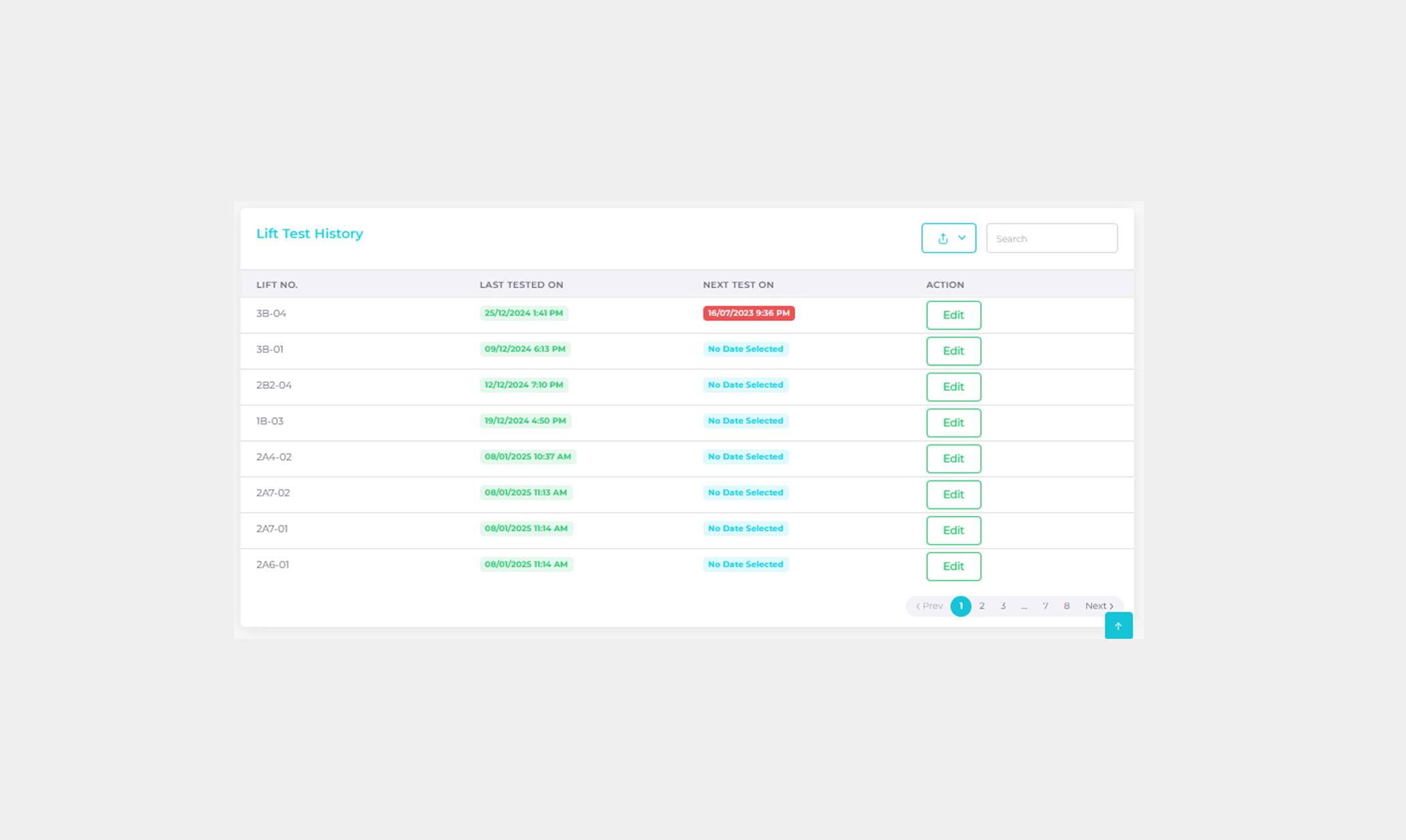Go to Next page
This screenshot has height=840, width=1406.
1099,606
